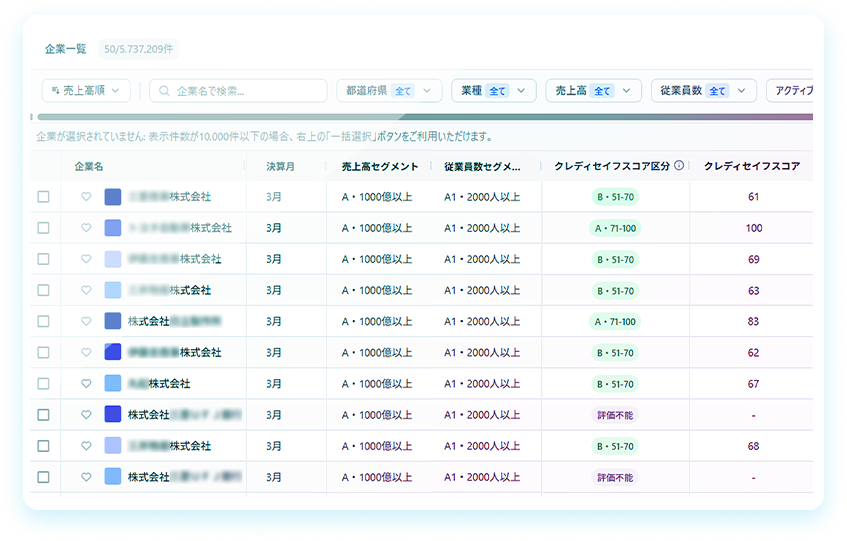
Task: Click the B・51-70 badge in score 69 row
Action: pyautogui.click(x=615, y=259)
